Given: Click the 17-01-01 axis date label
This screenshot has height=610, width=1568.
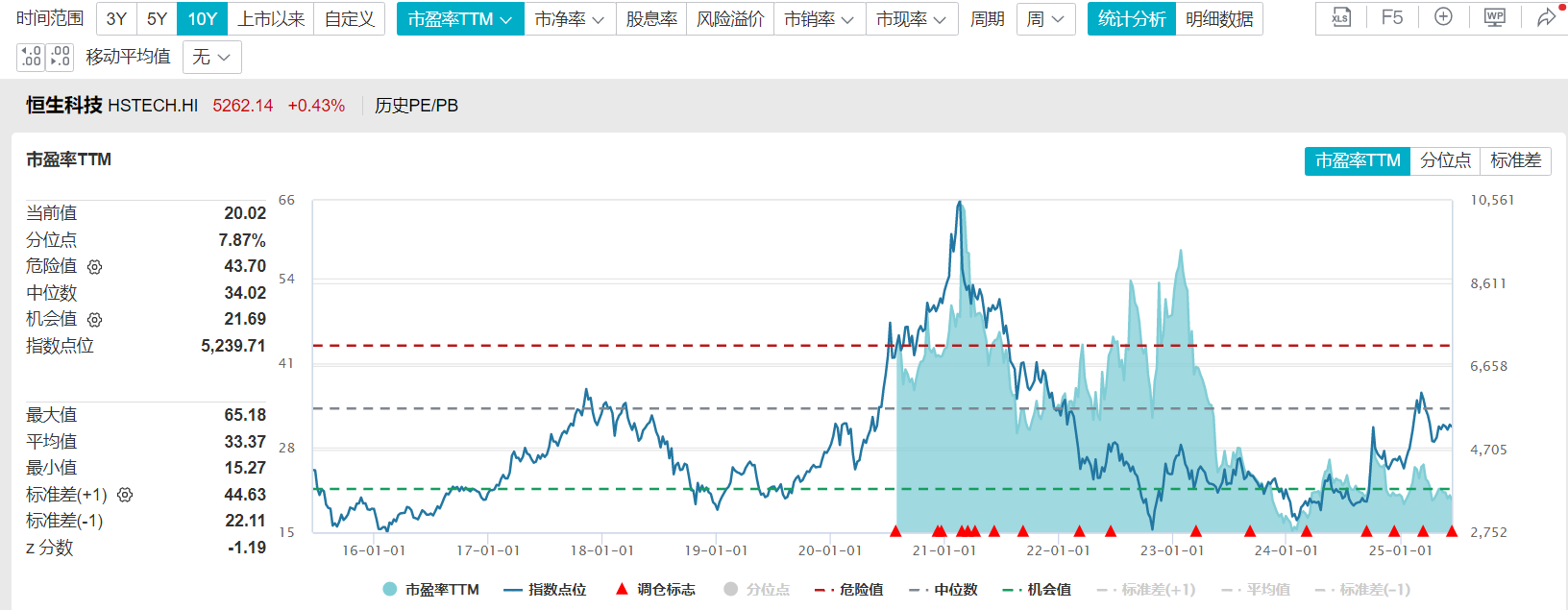Looking at the screenshot, I should (x=488, y=550).
